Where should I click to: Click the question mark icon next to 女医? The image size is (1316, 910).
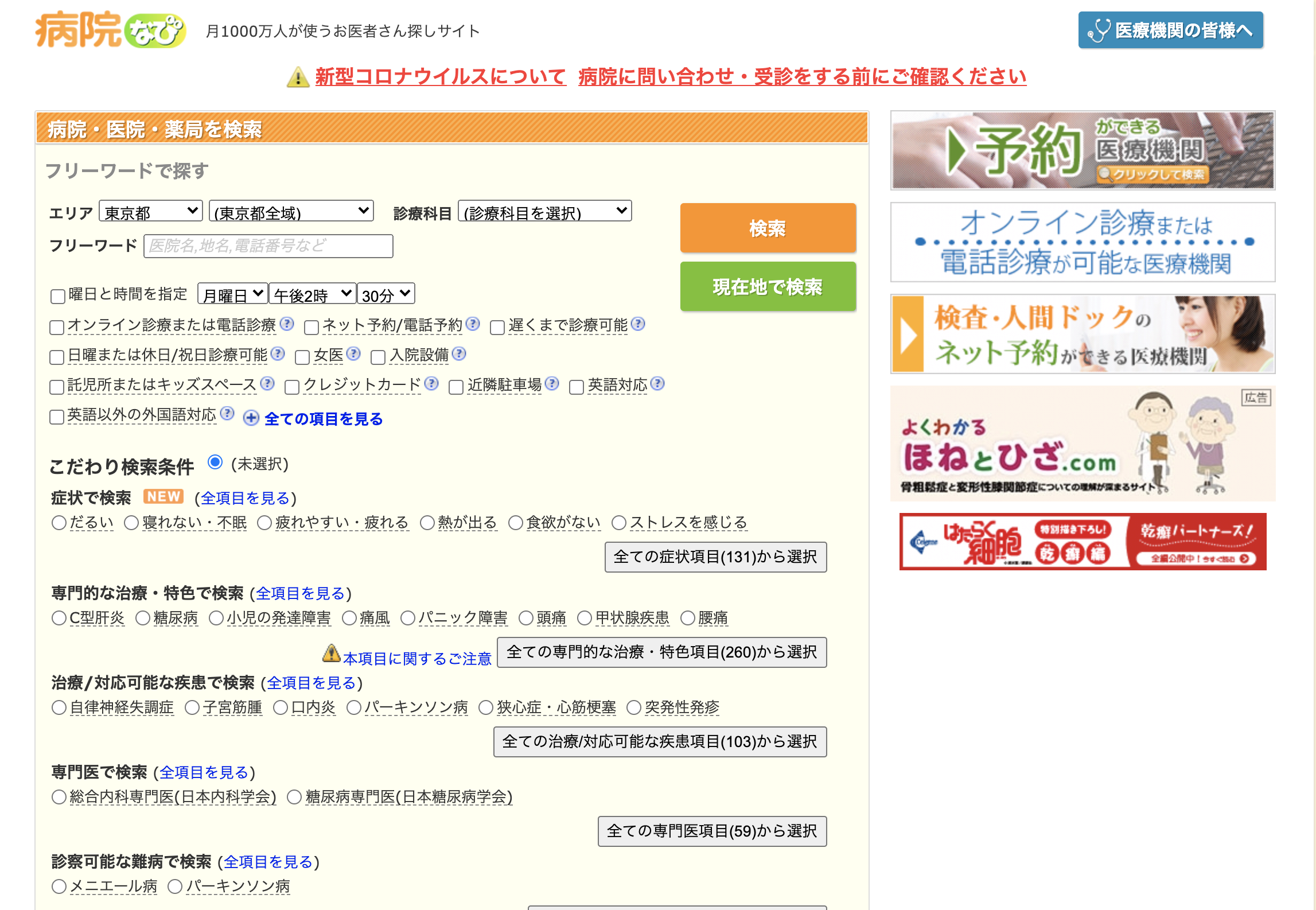pyautogui.click(x=355, y=355)
